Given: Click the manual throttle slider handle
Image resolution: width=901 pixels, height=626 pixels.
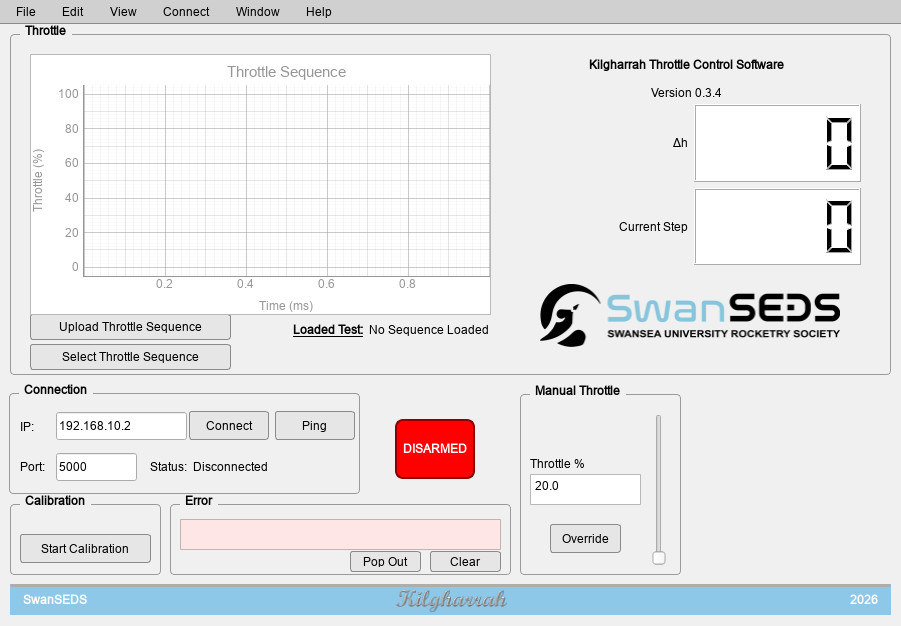Looking at the screenshot, I should [659, 558].
